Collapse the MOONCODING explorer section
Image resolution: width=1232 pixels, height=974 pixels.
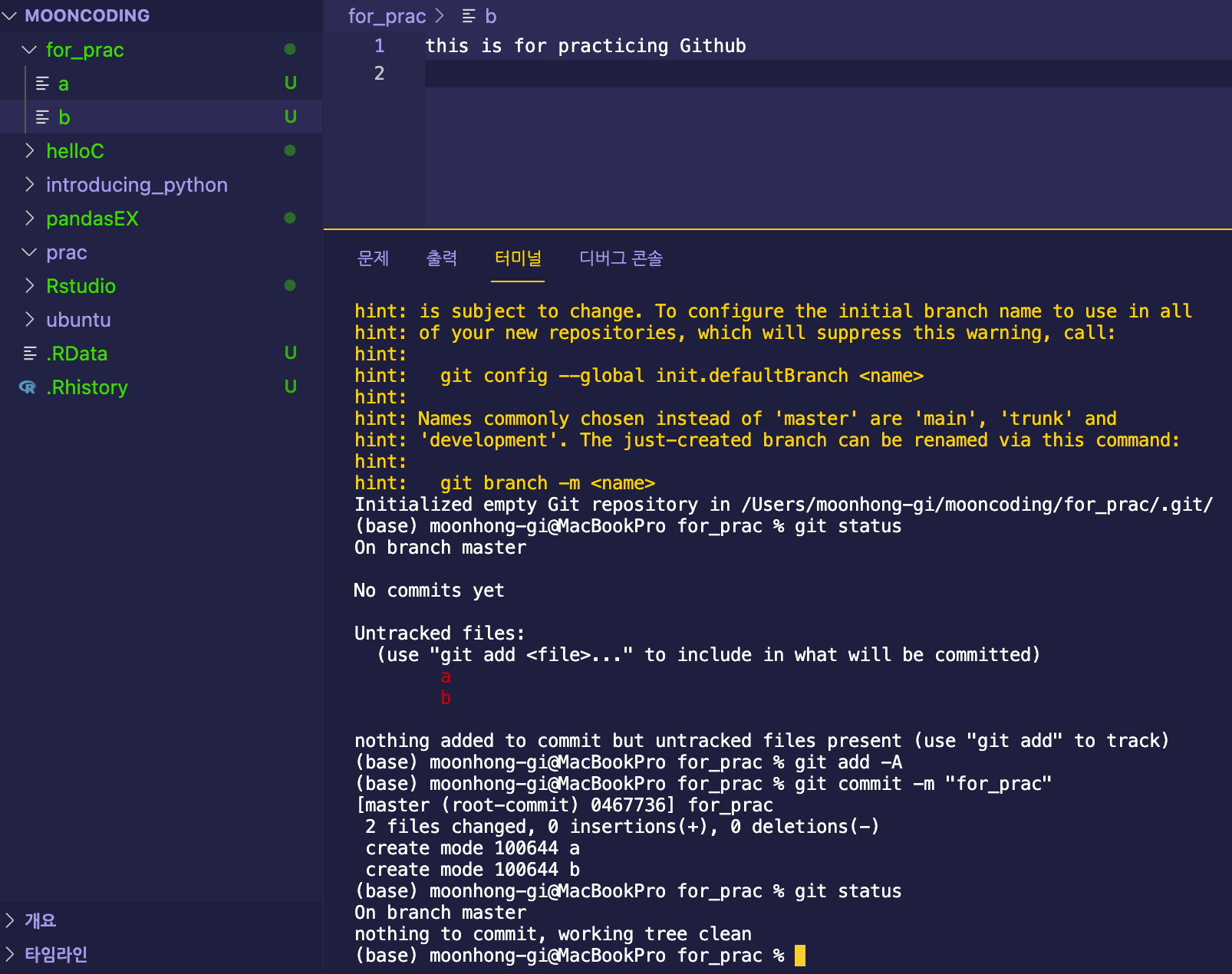(10, 15)
